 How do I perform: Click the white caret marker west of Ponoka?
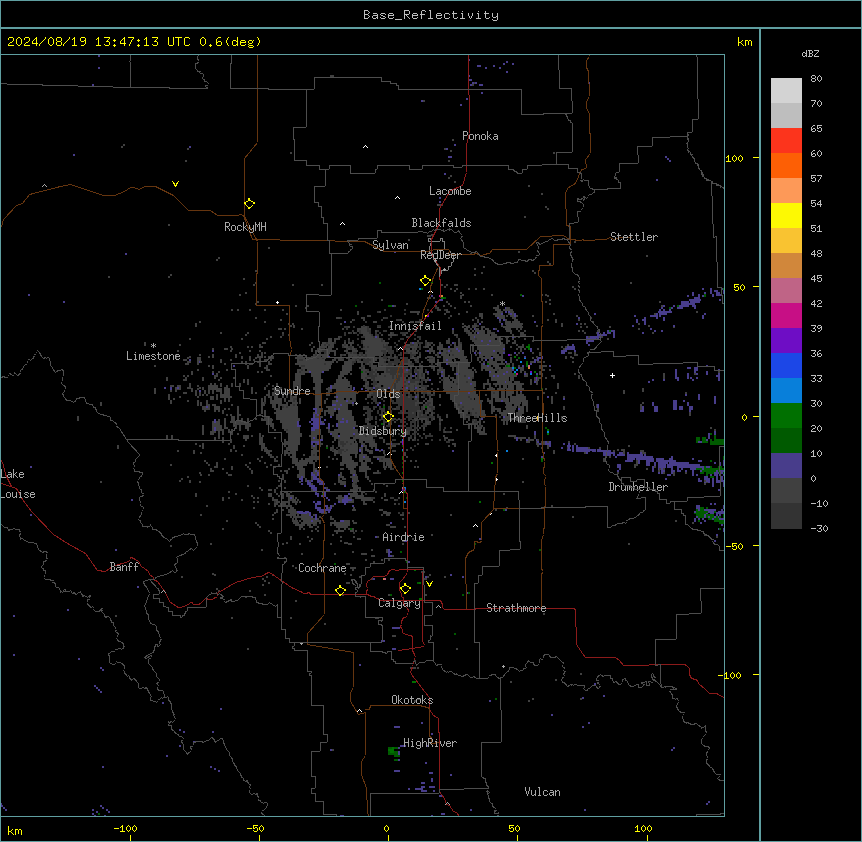[366, 147]
